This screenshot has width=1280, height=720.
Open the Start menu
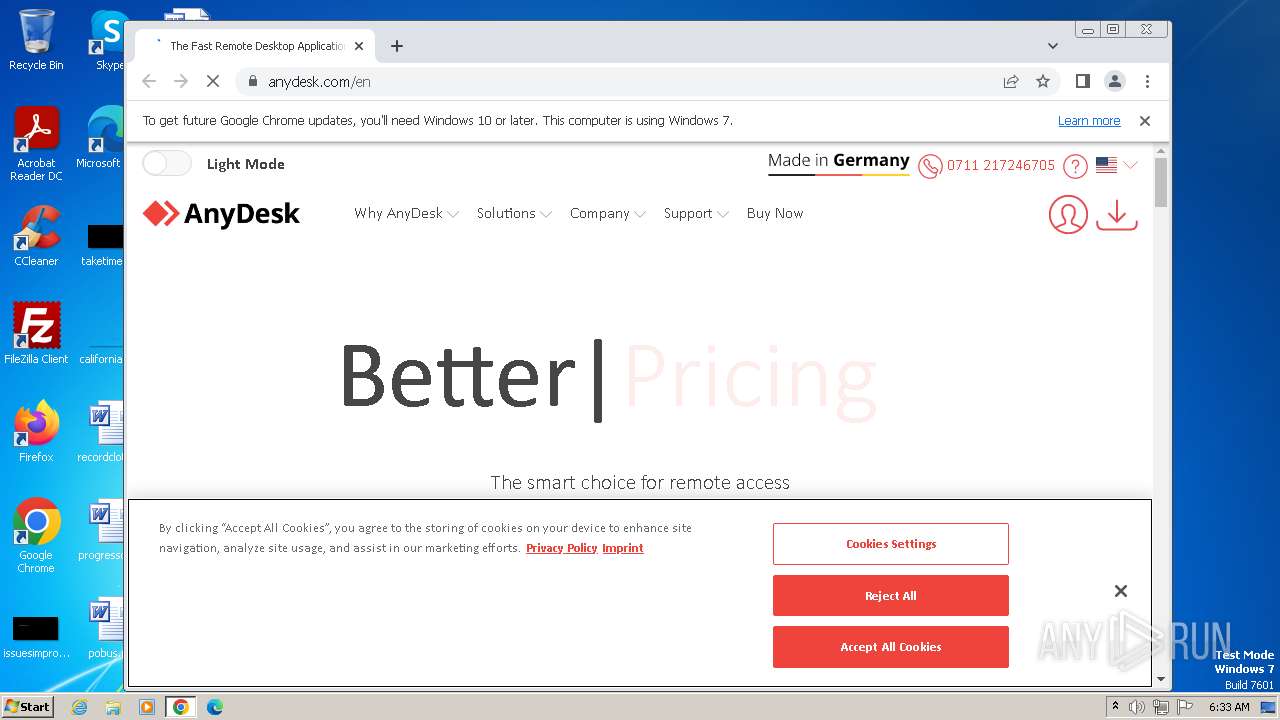coord(27,706)
